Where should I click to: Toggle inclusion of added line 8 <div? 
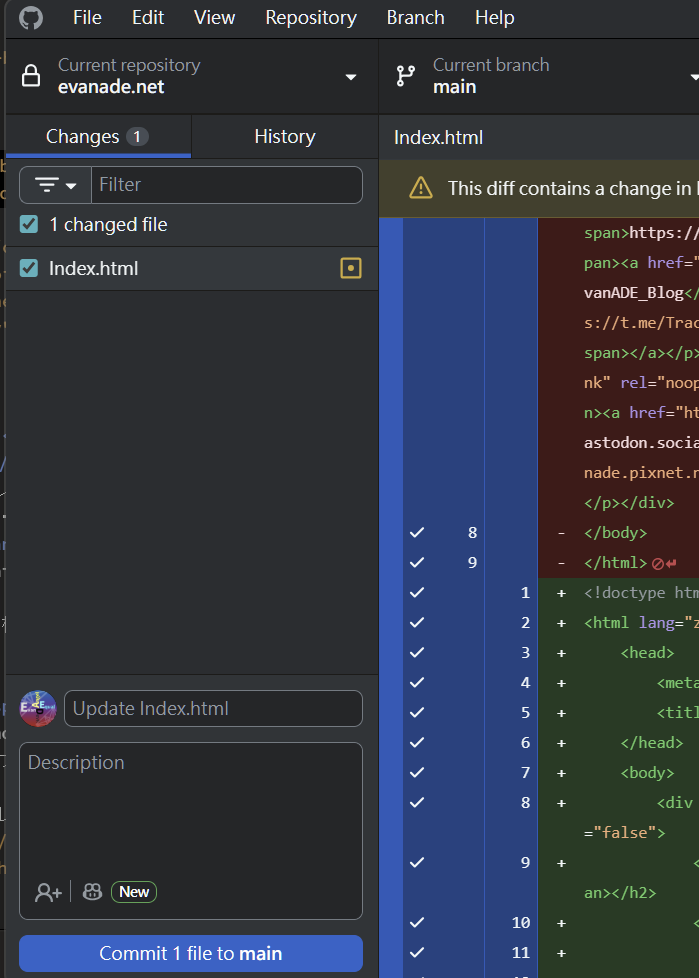417,801
